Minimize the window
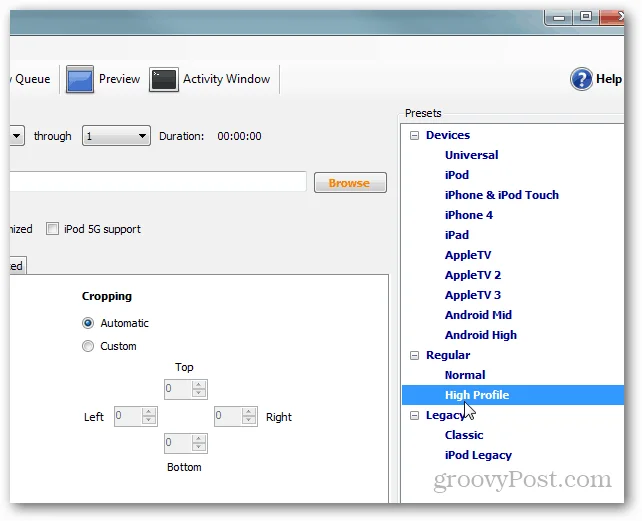This screenshot has height=521, width=642. tap(559, 17)
